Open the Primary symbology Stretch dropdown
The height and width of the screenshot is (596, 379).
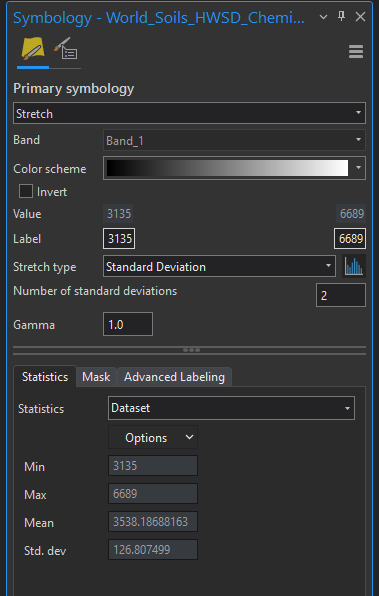(x=189, y=113)
